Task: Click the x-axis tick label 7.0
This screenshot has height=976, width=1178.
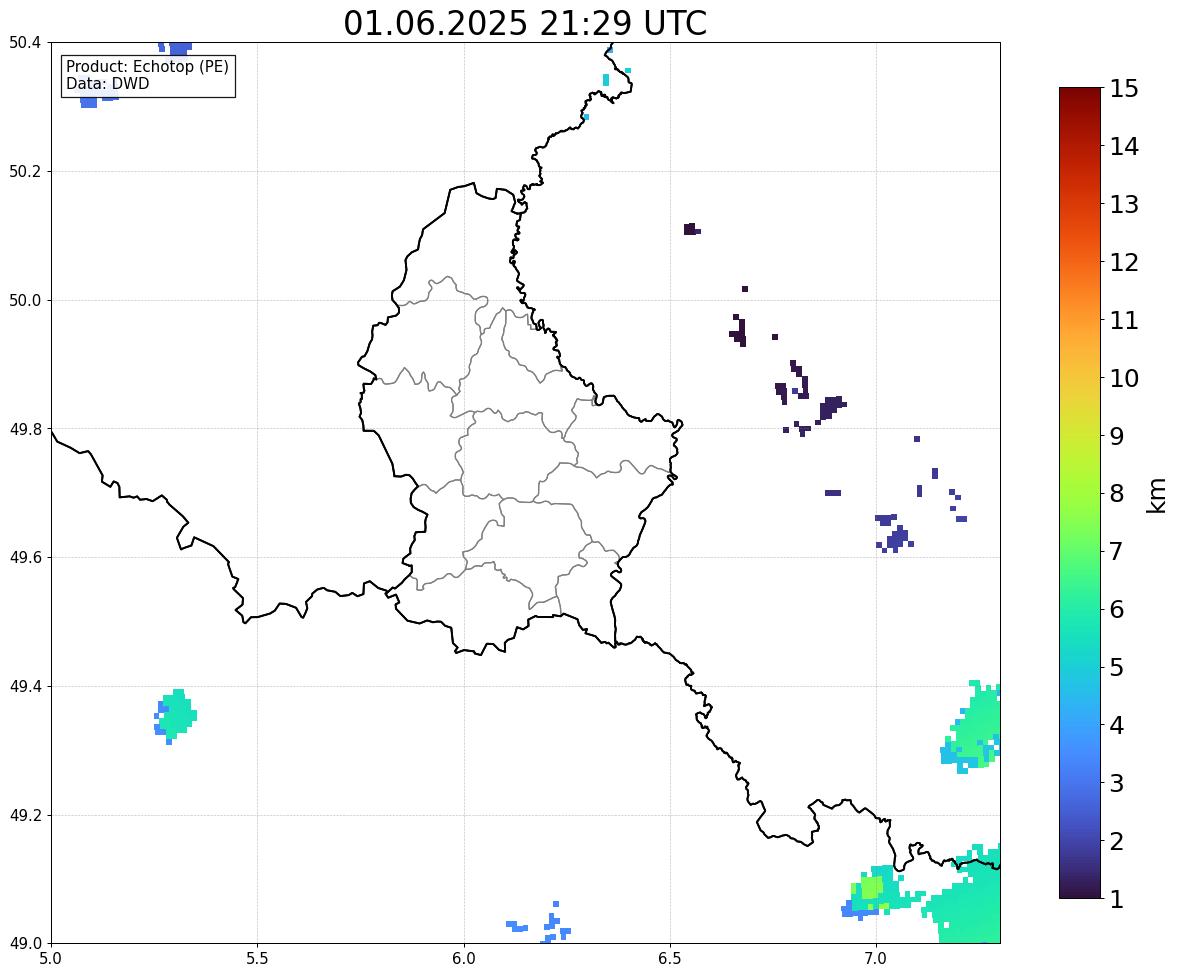Action: pos(876,959)
